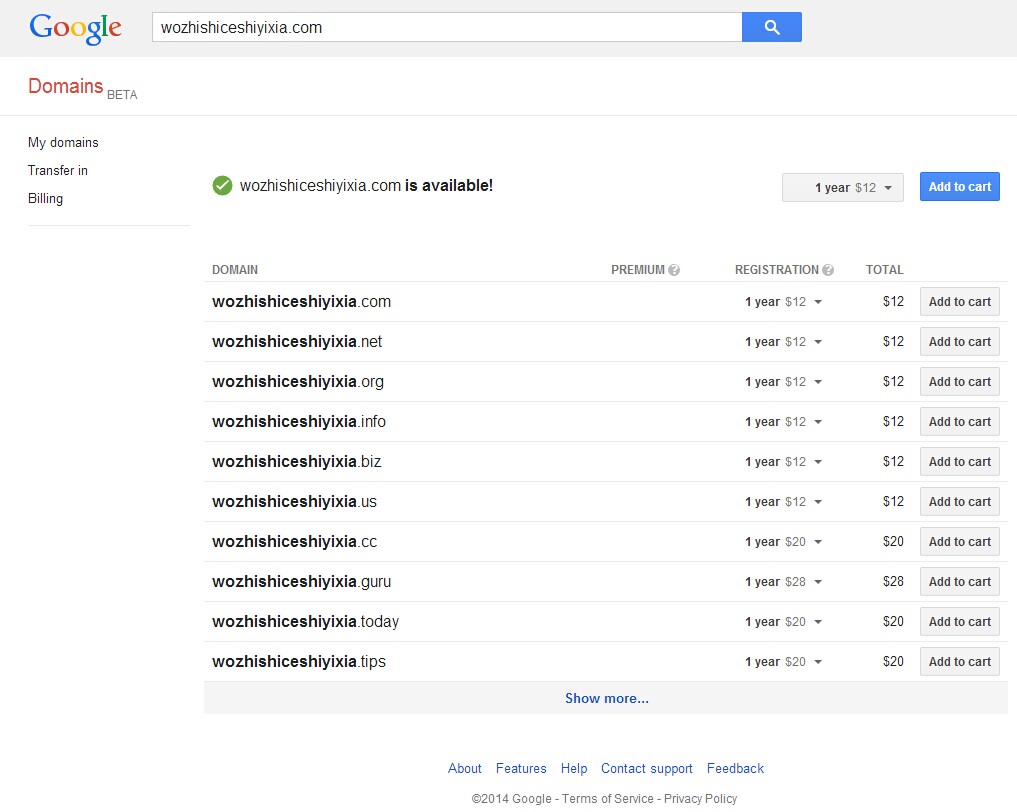Click the Privacy Policy link

(700, 799)
